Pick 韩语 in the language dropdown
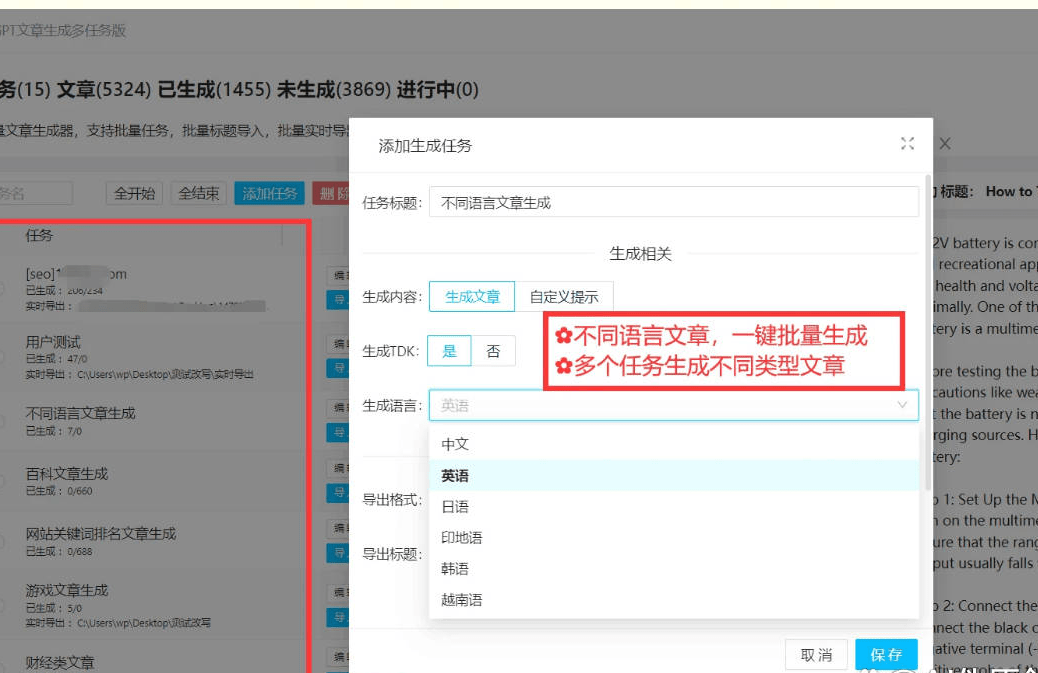The height and width of the screenshot is (673, 1038). (x=455, y=569)
